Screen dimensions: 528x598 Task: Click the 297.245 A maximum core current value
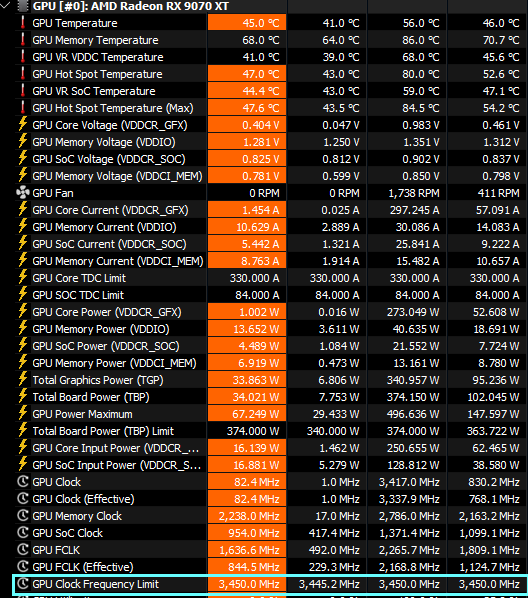click(x=414, y=210)
